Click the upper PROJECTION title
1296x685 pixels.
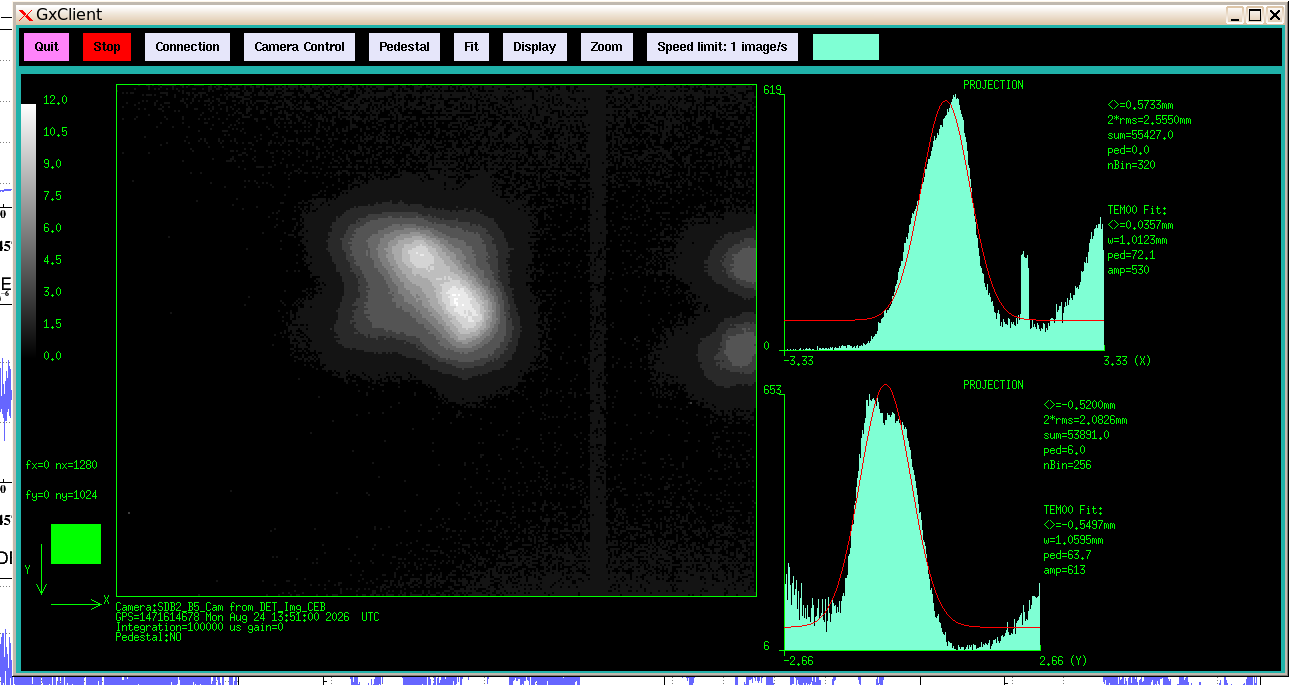993,85
